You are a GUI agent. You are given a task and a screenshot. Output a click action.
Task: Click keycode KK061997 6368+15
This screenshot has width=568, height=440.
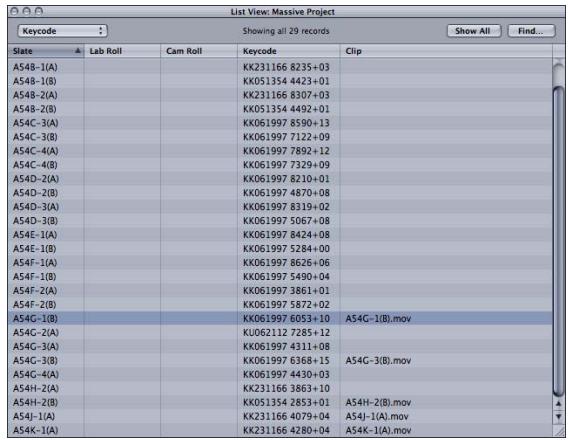point(286,360)
